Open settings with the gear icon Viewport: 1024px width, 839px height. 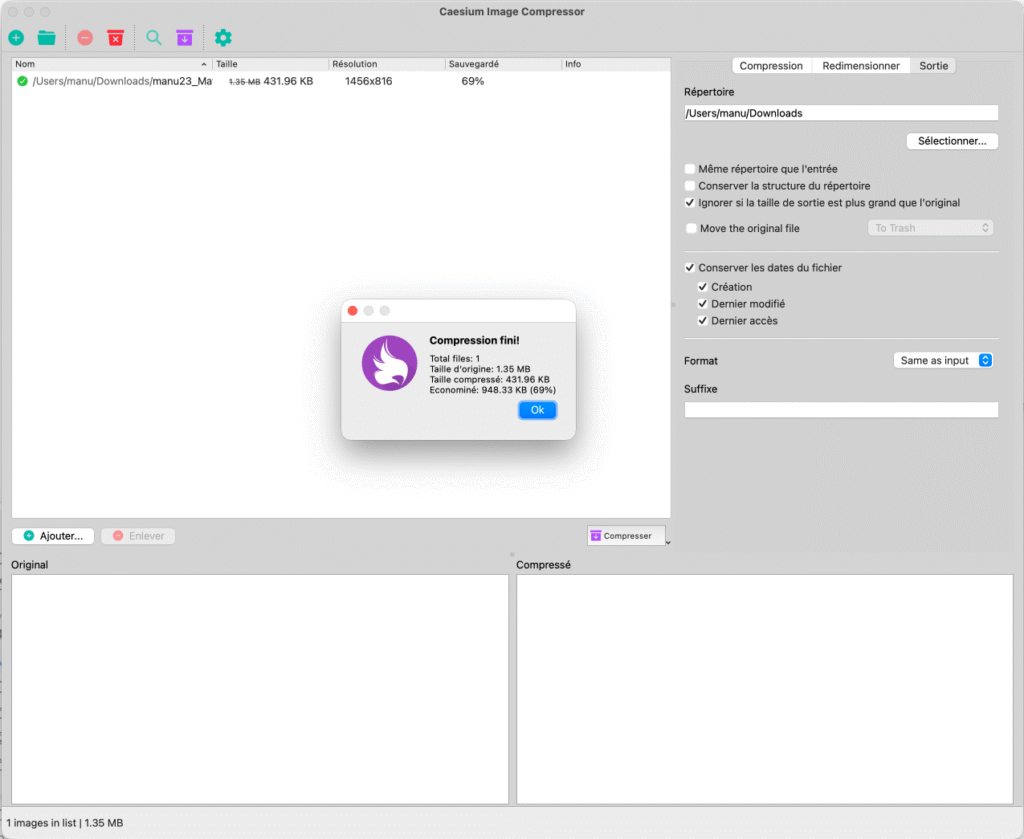pos(223,38)
